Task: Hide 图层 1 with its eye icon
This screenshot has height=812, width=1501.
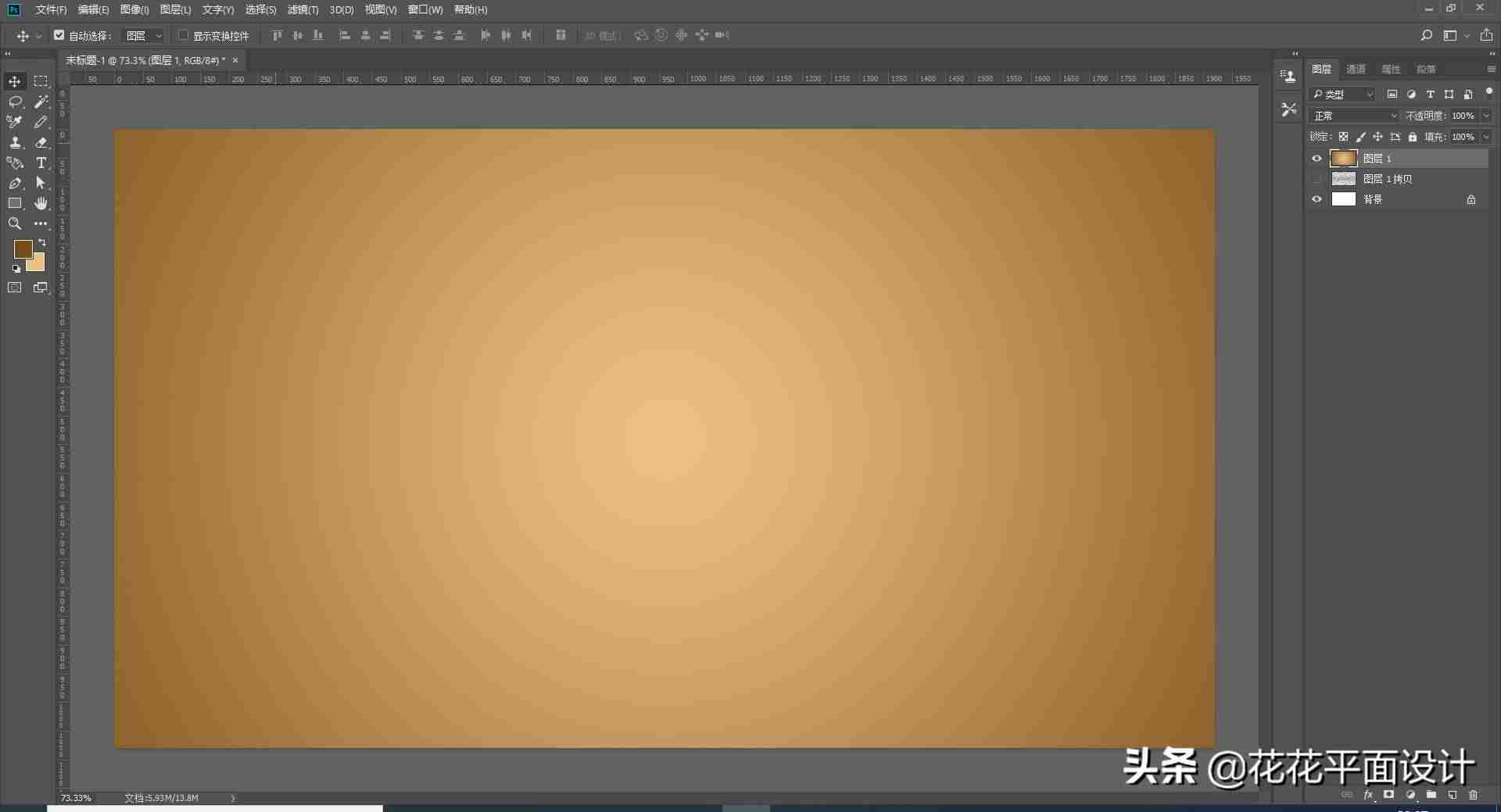Action: tap(1317, 159)
